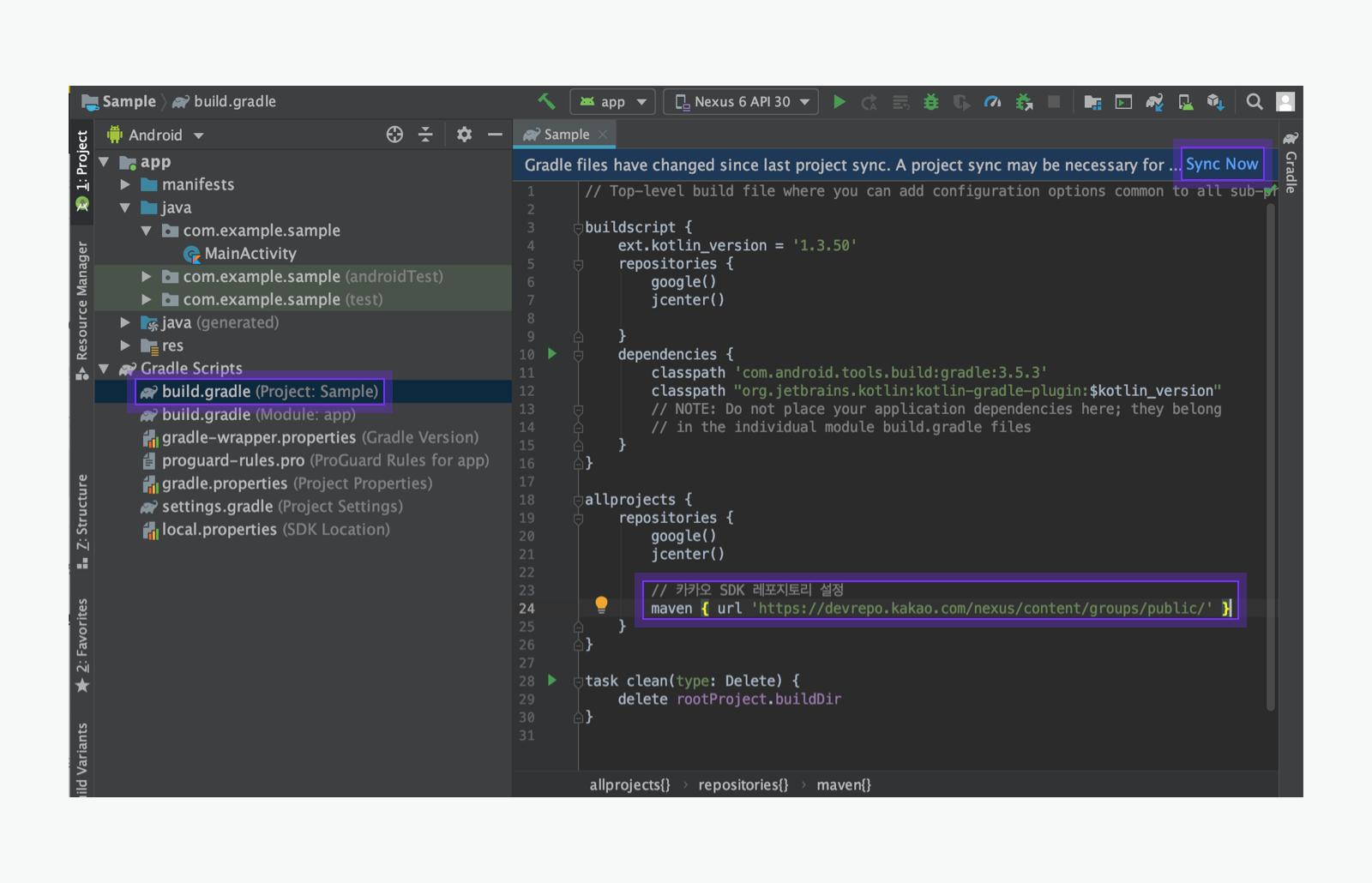The height and width of the screenshot is (883, 1372).
Task: Click the project panel settings gear
Action: [x=464, y=135]
